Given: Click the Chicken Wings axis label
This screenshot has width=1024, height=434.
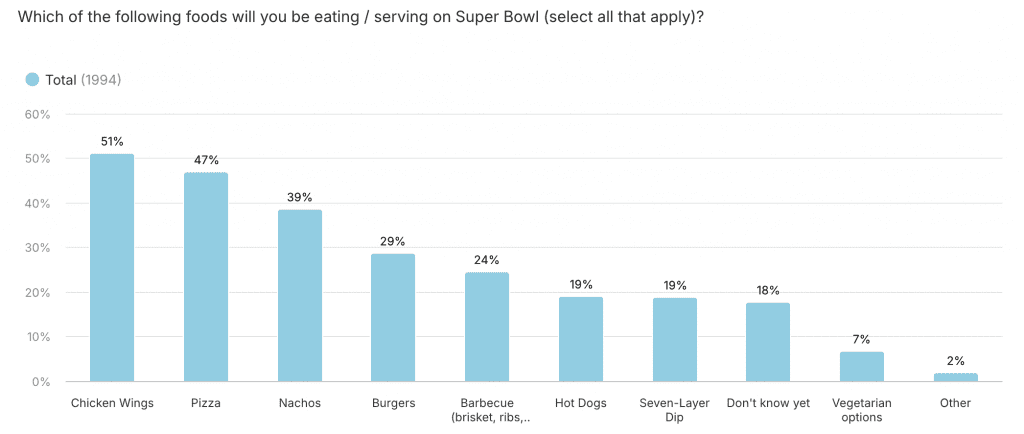Looking at the screenshot, I should [112, 403].
